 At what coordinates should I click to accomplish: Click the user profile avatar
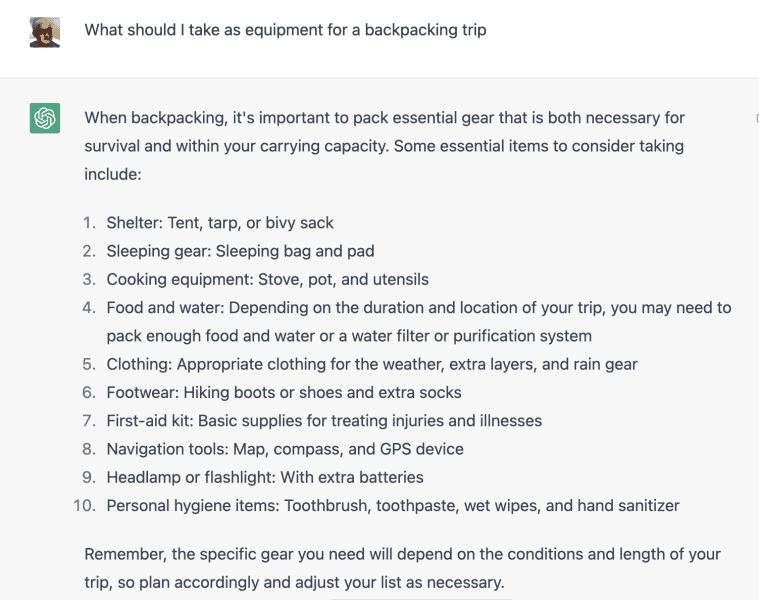[45, 31]
